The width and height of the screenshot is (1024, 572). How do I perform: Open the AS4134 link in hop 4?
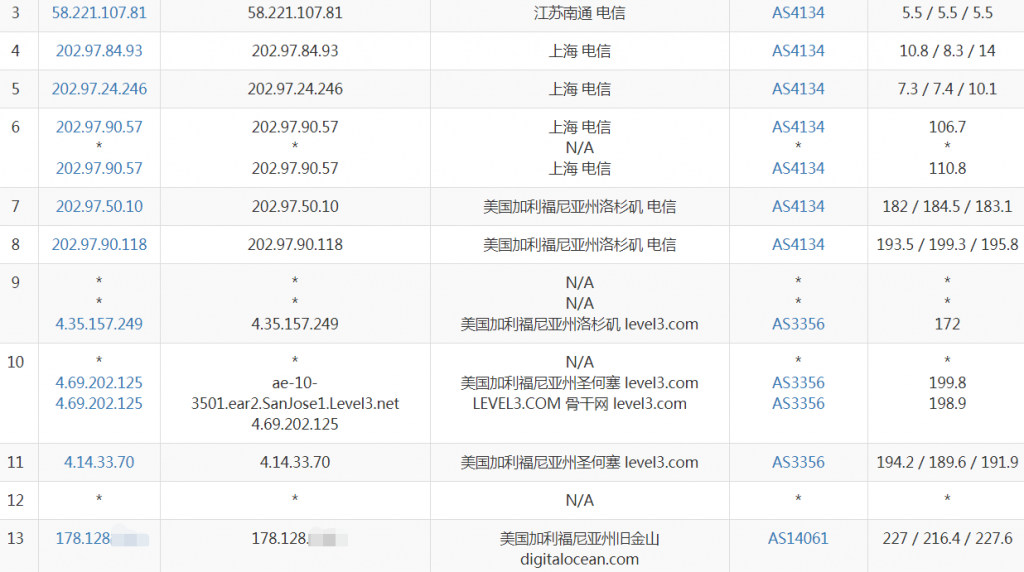tap(798, 50)
